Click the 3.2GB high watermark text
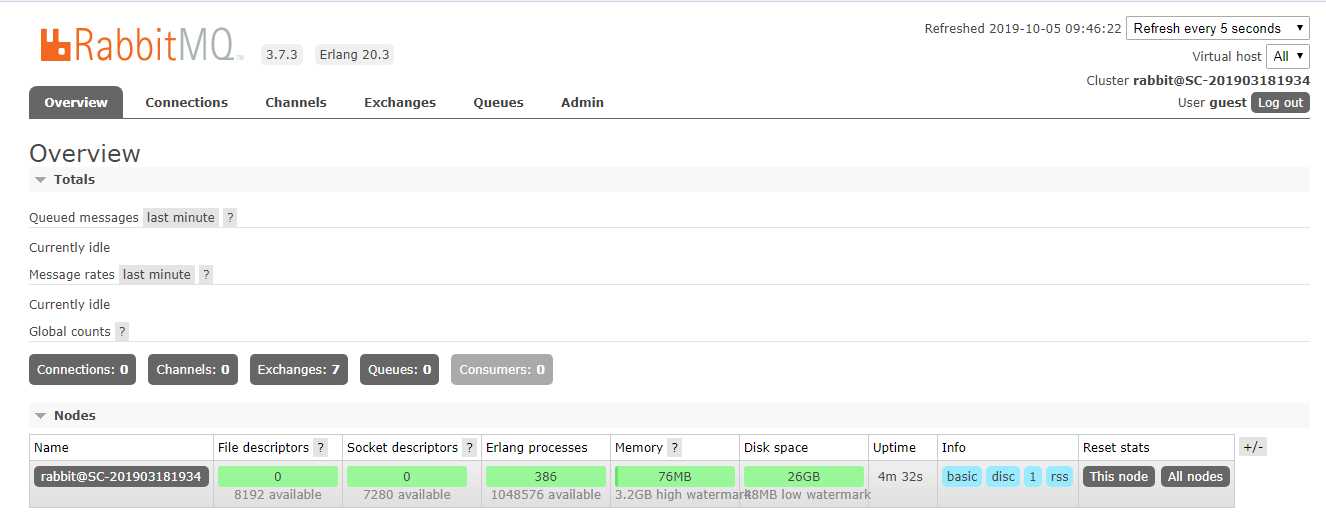The height and width of the screenshot is (528, 1326). click(x=681, y=494)
